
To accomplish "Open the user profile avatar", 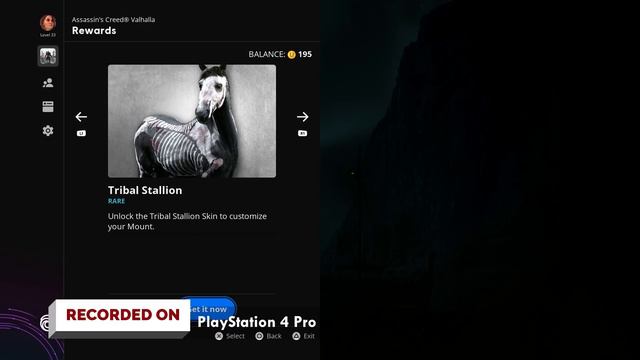I will [48, 23].
